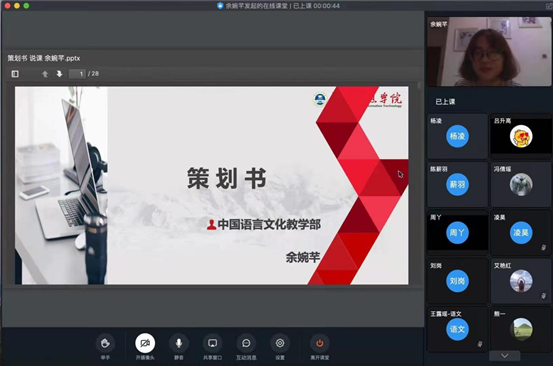553x366 pixels.
Task: Select participant 艾艳红 avatar
Action: pos(521,281)
